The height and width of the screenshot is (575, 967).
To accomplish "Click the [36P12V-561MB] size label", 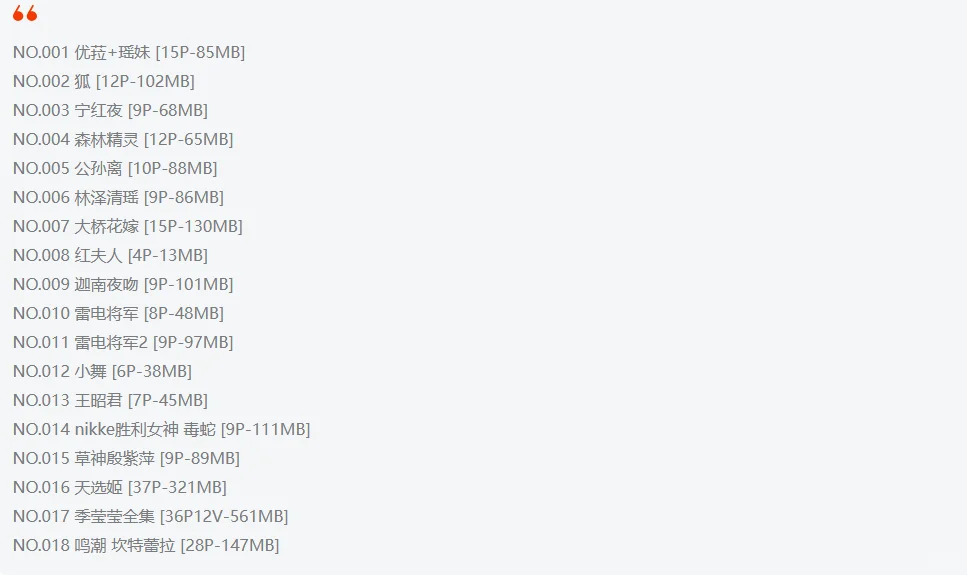I will [x=224, y=516].
